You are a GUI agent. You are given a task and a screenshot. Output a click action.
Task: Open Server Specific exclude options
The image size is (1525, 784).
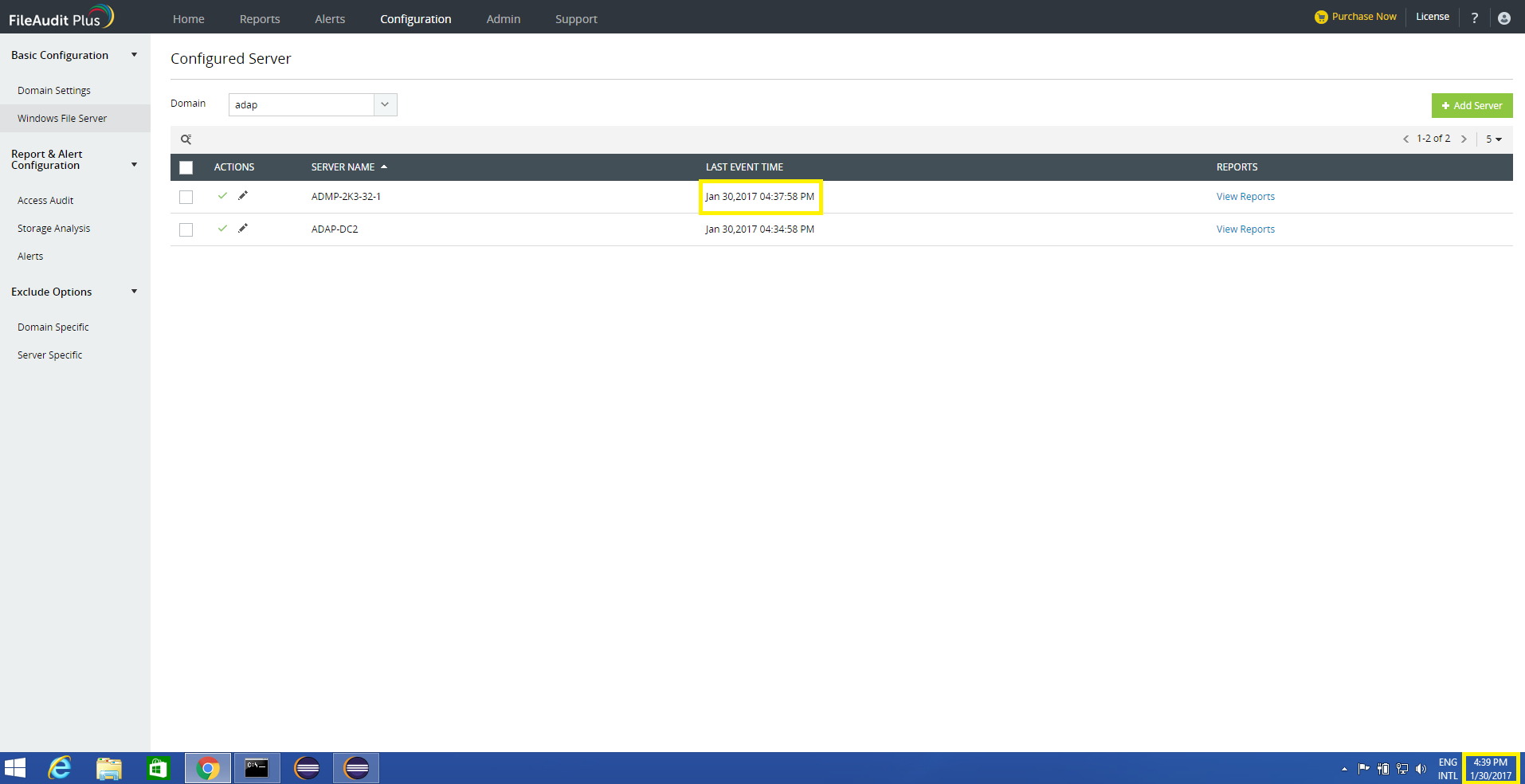50,355
